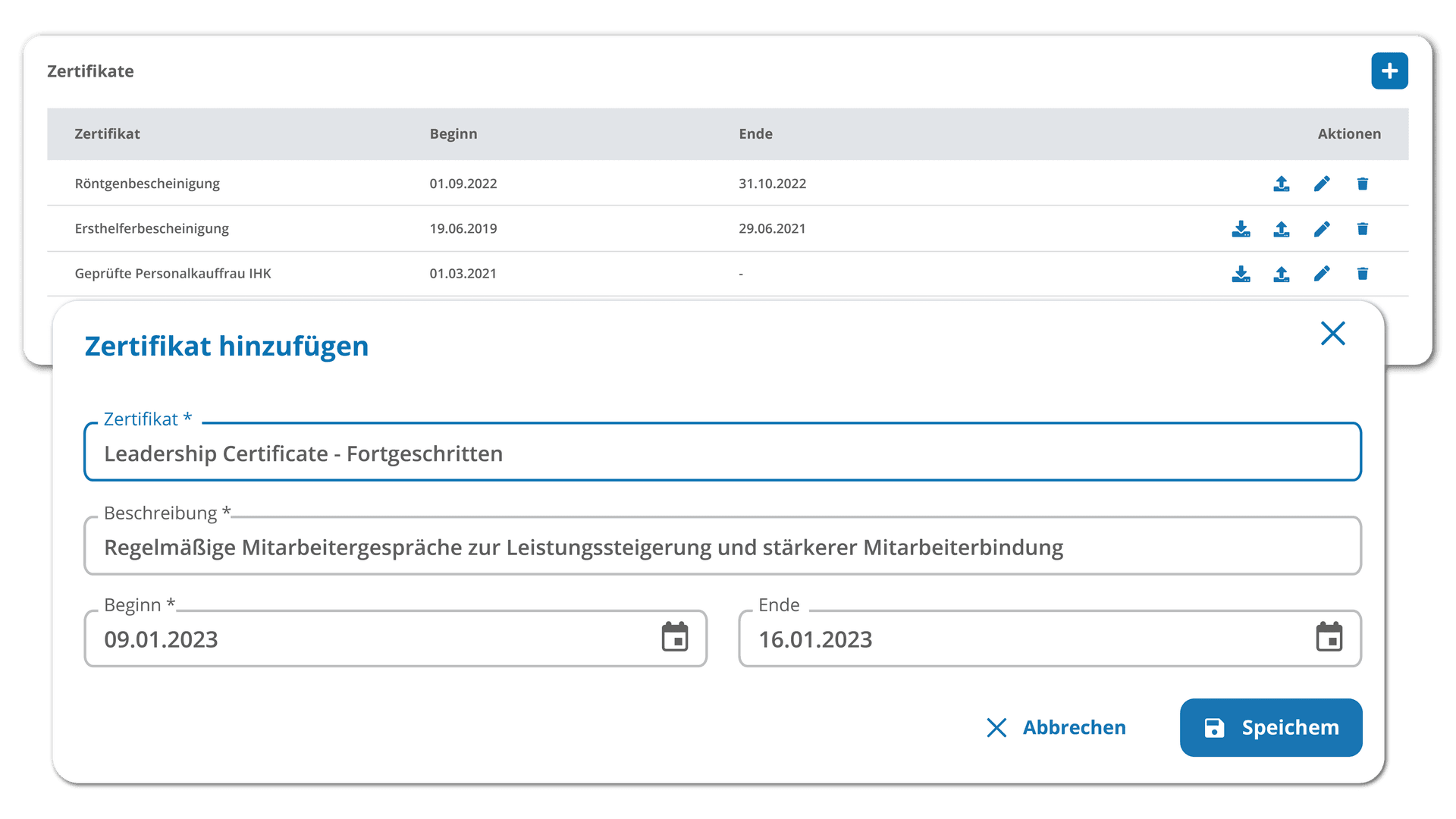
Task: Click into the Beschreibung input field
Action: 723,546
